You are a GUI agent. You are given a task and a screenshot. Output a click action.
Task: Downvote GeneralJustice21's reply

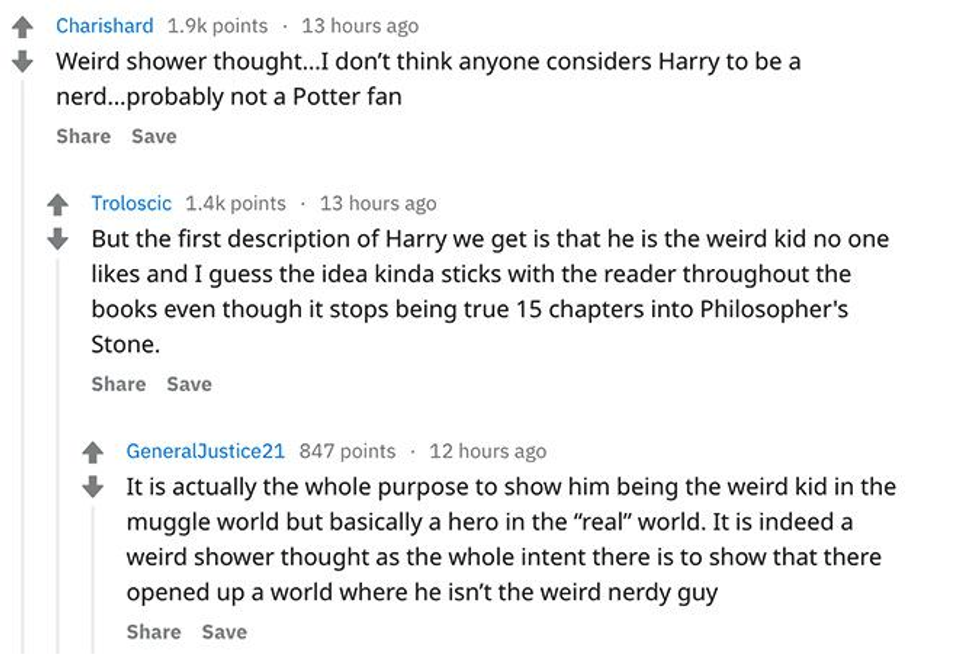point(92,487)
